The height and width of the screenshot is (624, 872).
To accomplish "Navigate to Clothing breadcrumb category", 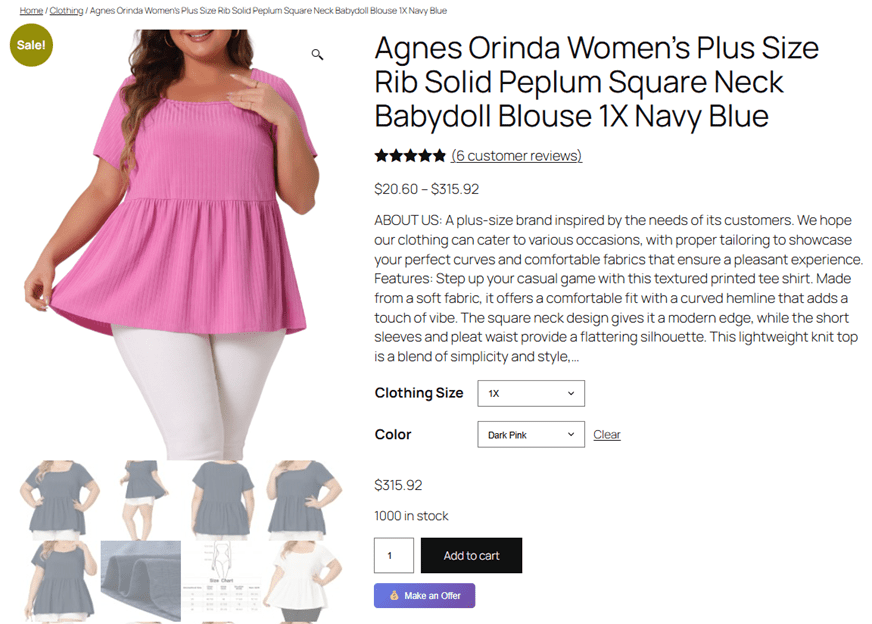I will (66, 11).
